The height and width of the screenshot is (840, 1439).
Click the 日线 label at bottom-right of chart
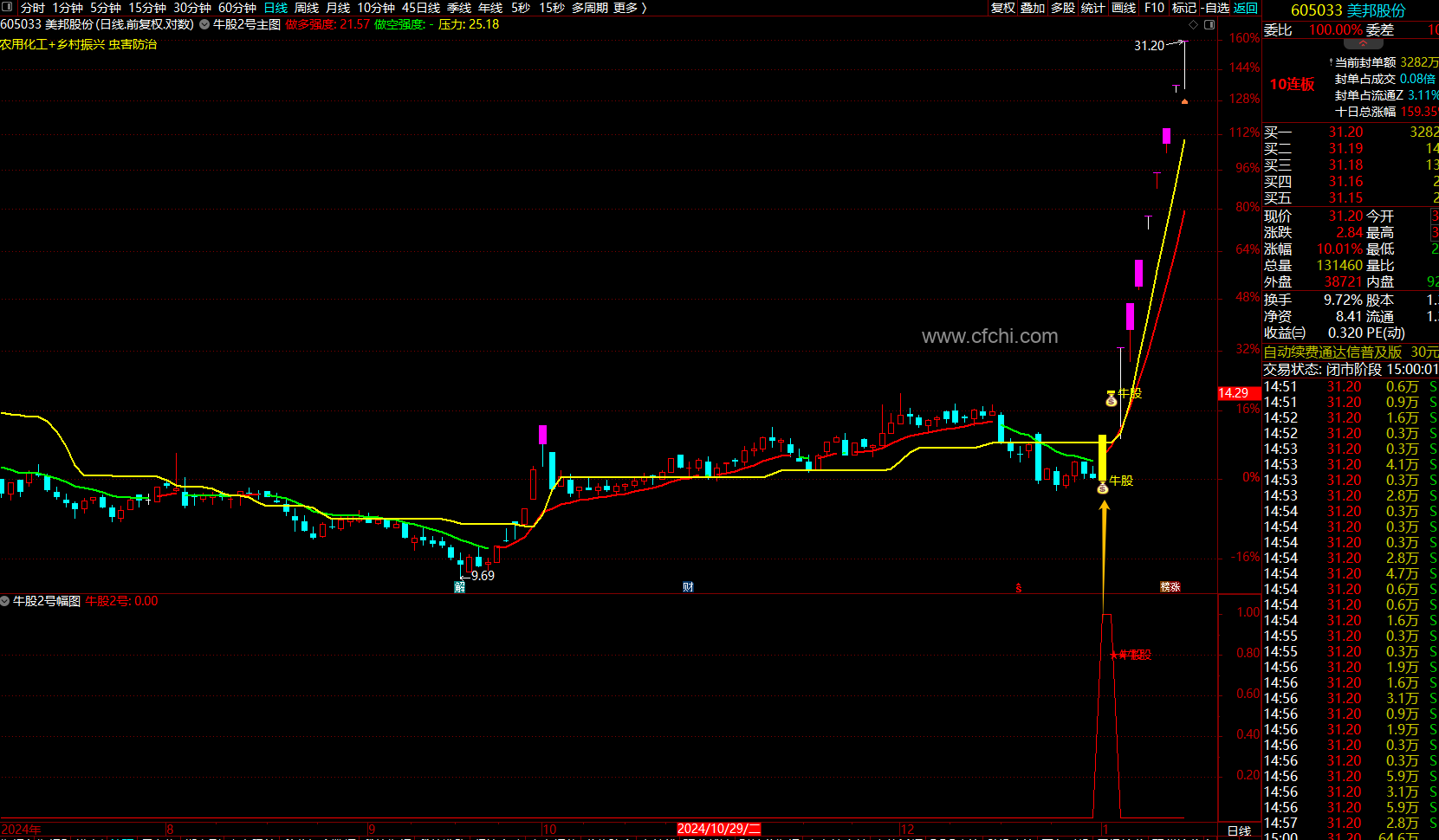pos(1240,831)
